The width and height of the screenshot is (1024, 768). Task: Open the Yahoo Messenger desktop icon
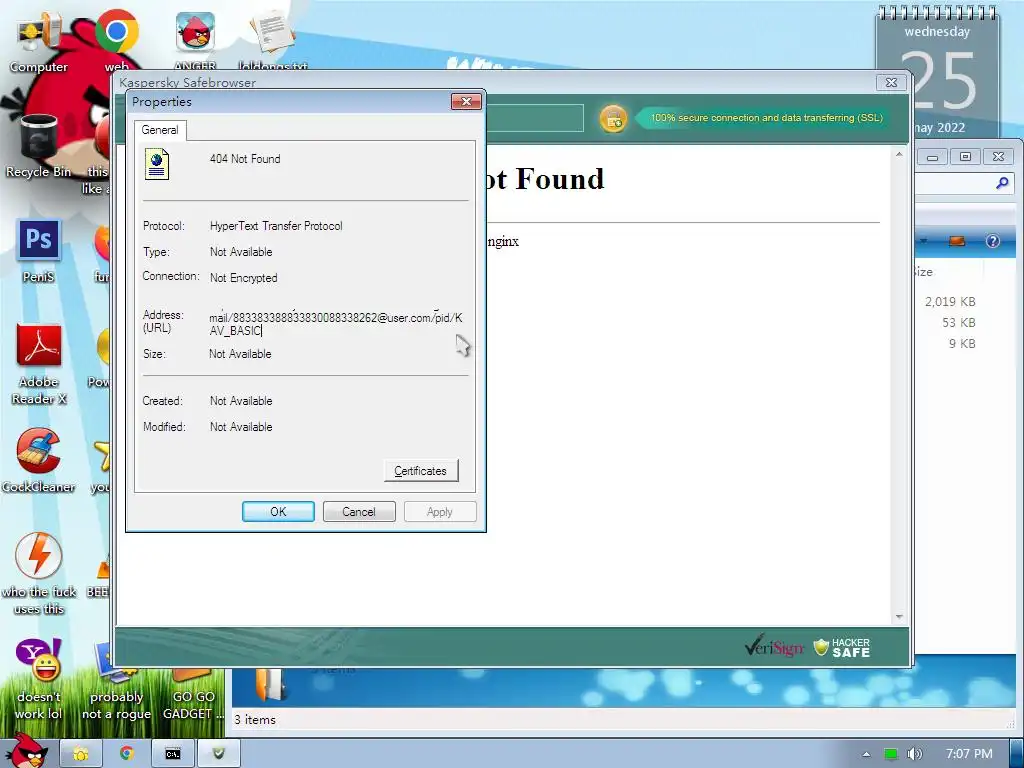click(x=39, y=679)
